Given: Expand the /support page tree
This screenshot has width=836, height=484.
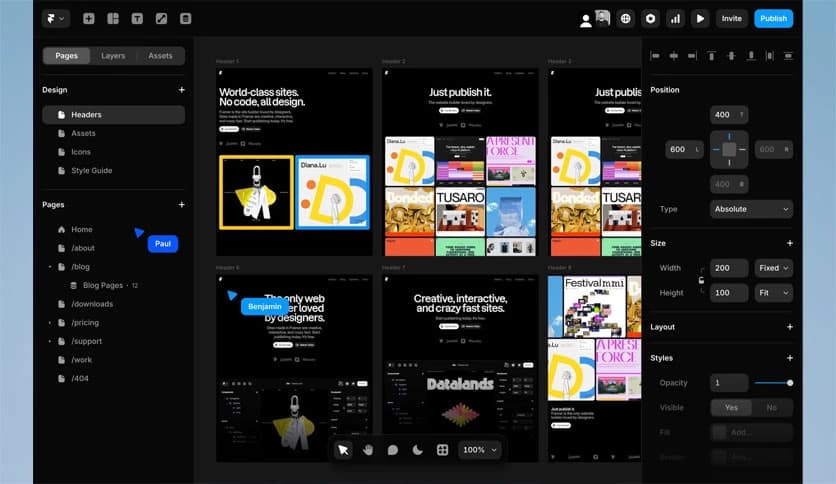Looking at the screenshot, I should point(50,341).
